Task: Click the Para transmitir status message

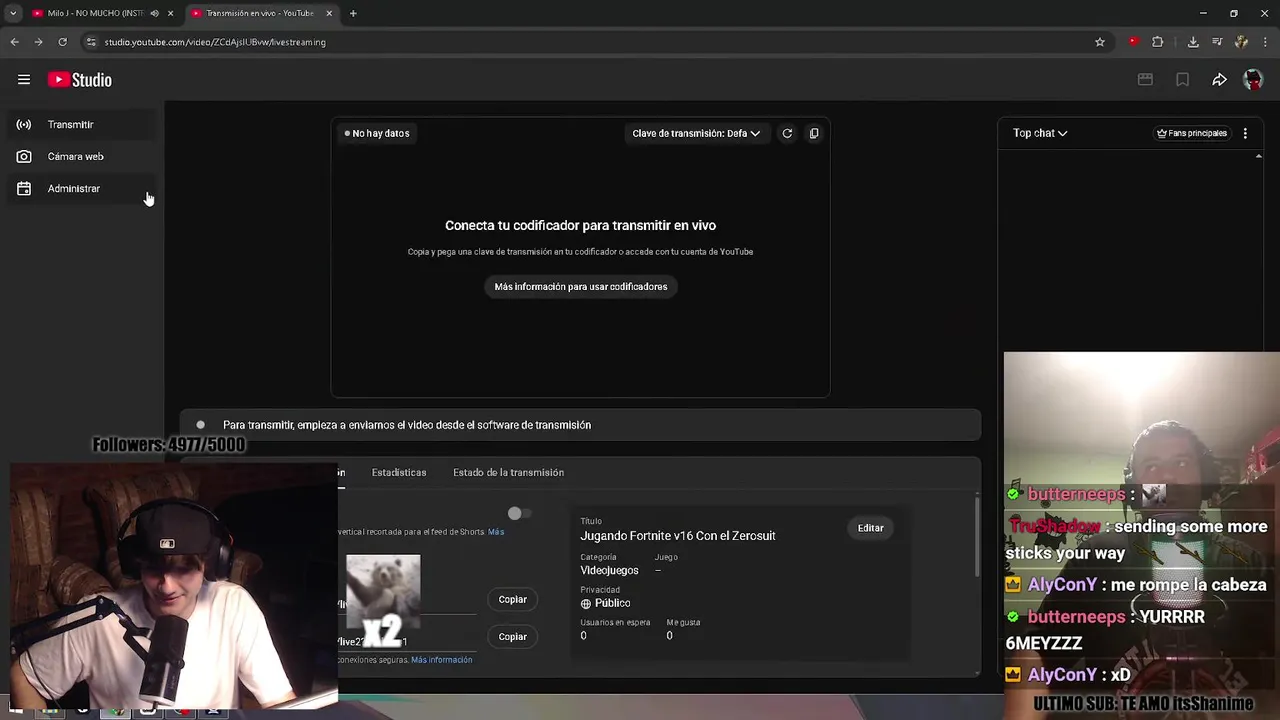Action: pyautogui.click(x=407, y=425)
